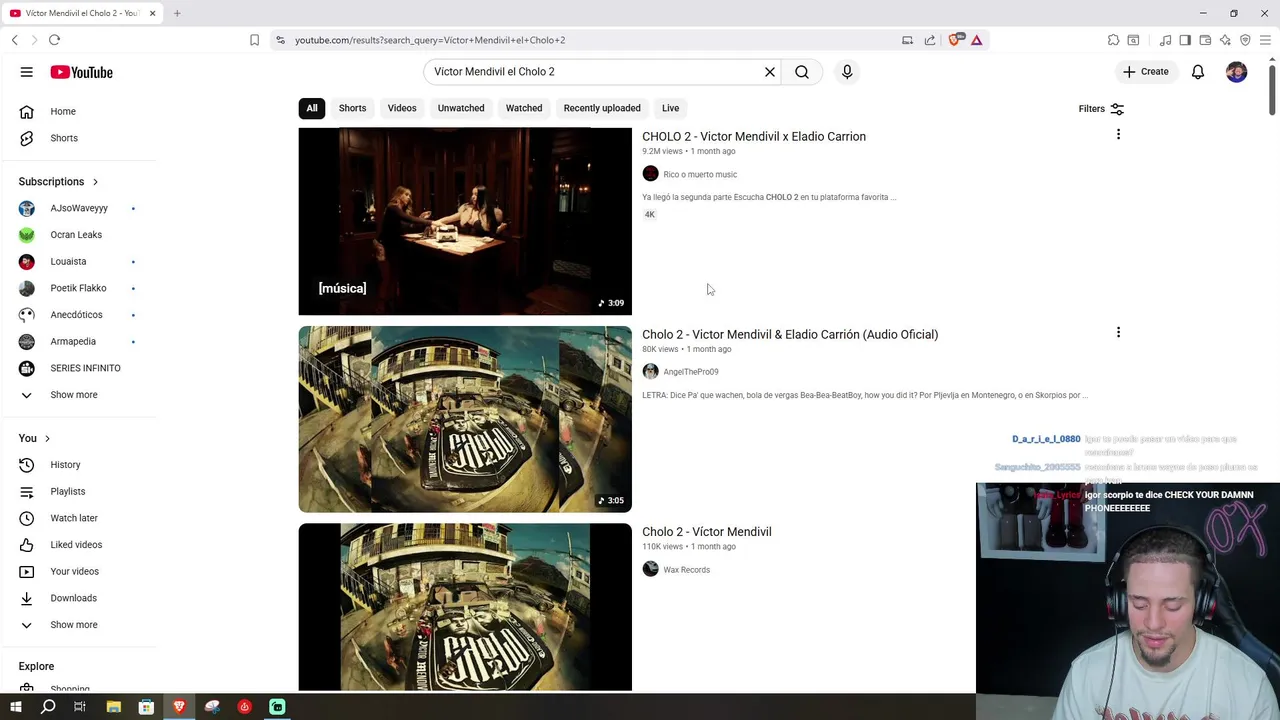Open Anecdóticos channel subscription
The image size is (1280, 720).
coord(78,315)
